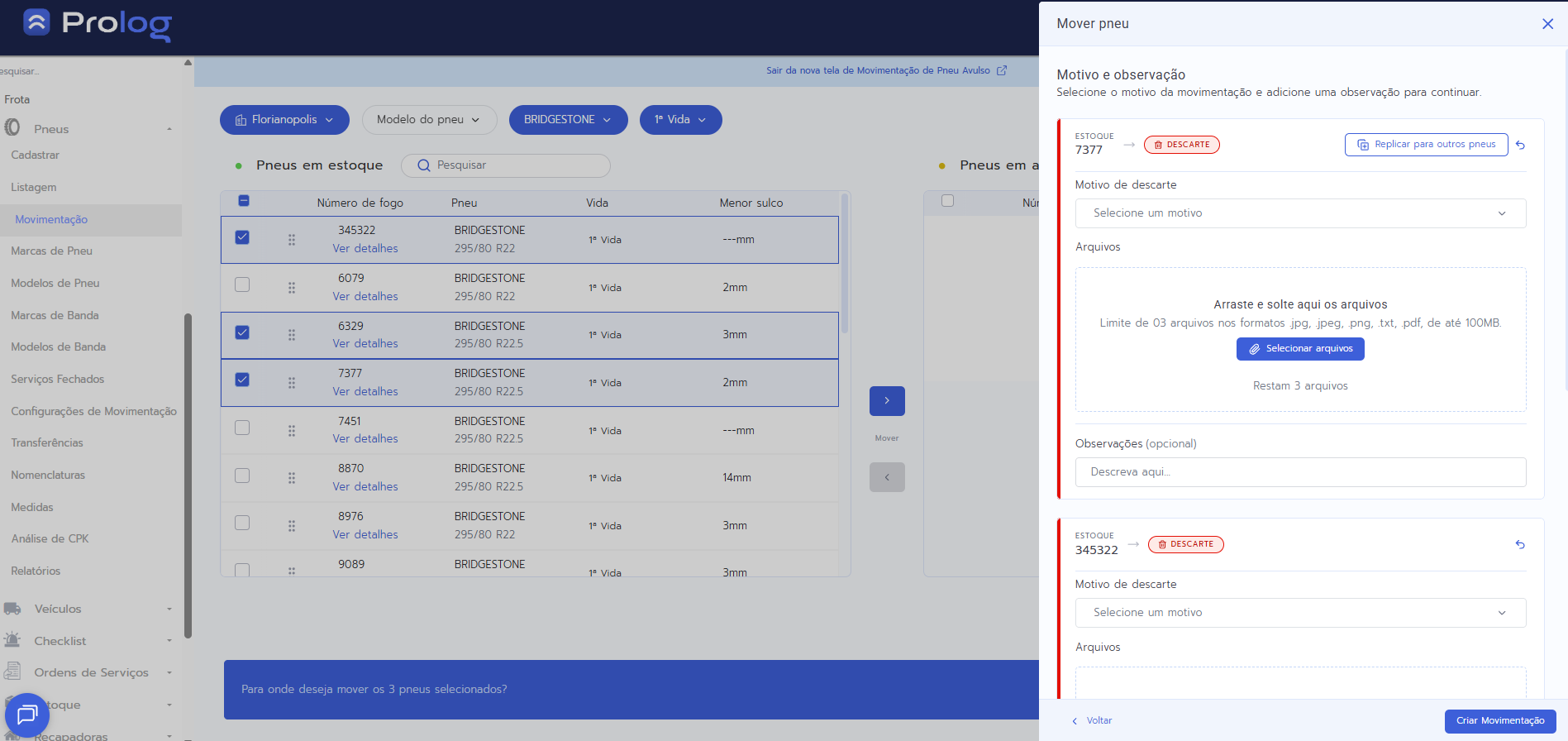Open Listagem in the sidebar menu
The image size is (1568, 741).
tap(34, 187)
